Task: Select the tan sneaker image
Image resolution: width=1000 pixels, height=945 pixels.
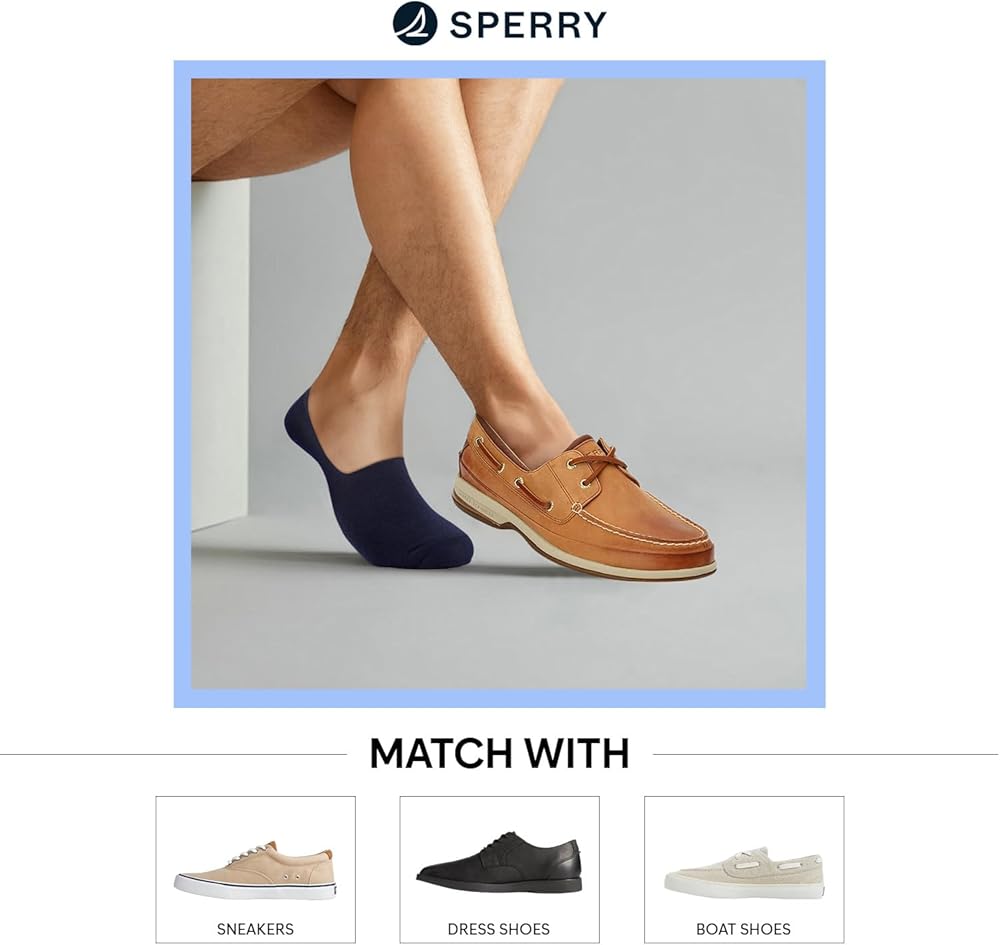Action: coord(255,870)
